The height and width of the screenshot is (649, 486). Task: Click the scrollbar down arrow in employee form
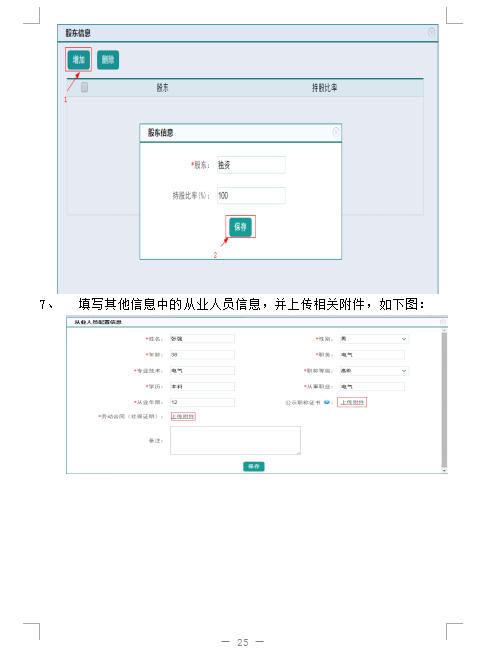[444, 471]
